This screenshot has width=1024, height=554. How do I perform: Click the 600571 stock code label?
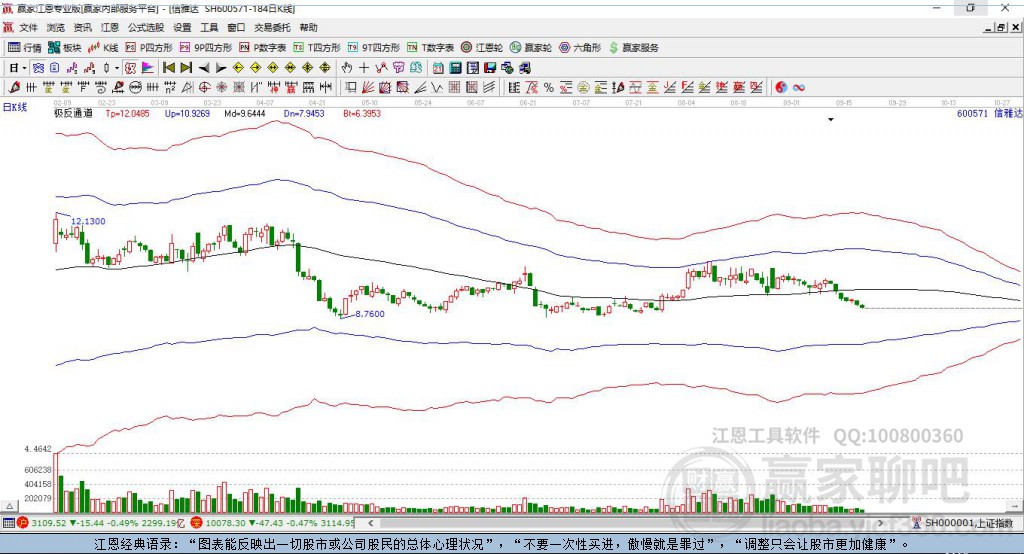972,113
